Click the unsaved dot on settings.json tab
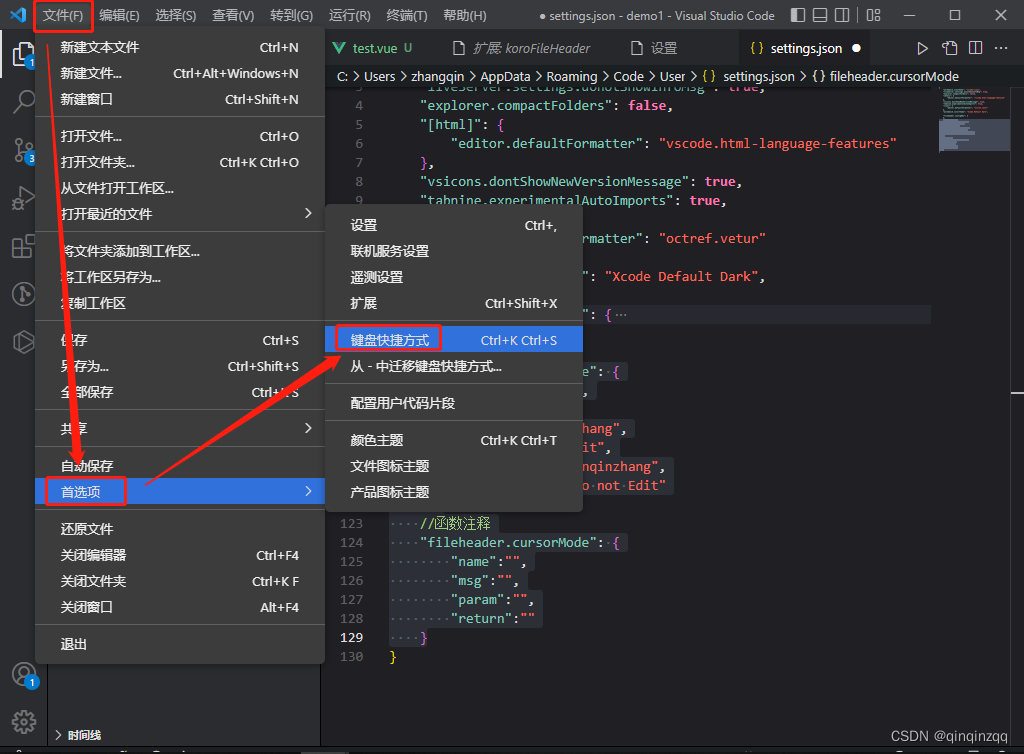Viewport: 1024px width, 754px height. [856, 48]
